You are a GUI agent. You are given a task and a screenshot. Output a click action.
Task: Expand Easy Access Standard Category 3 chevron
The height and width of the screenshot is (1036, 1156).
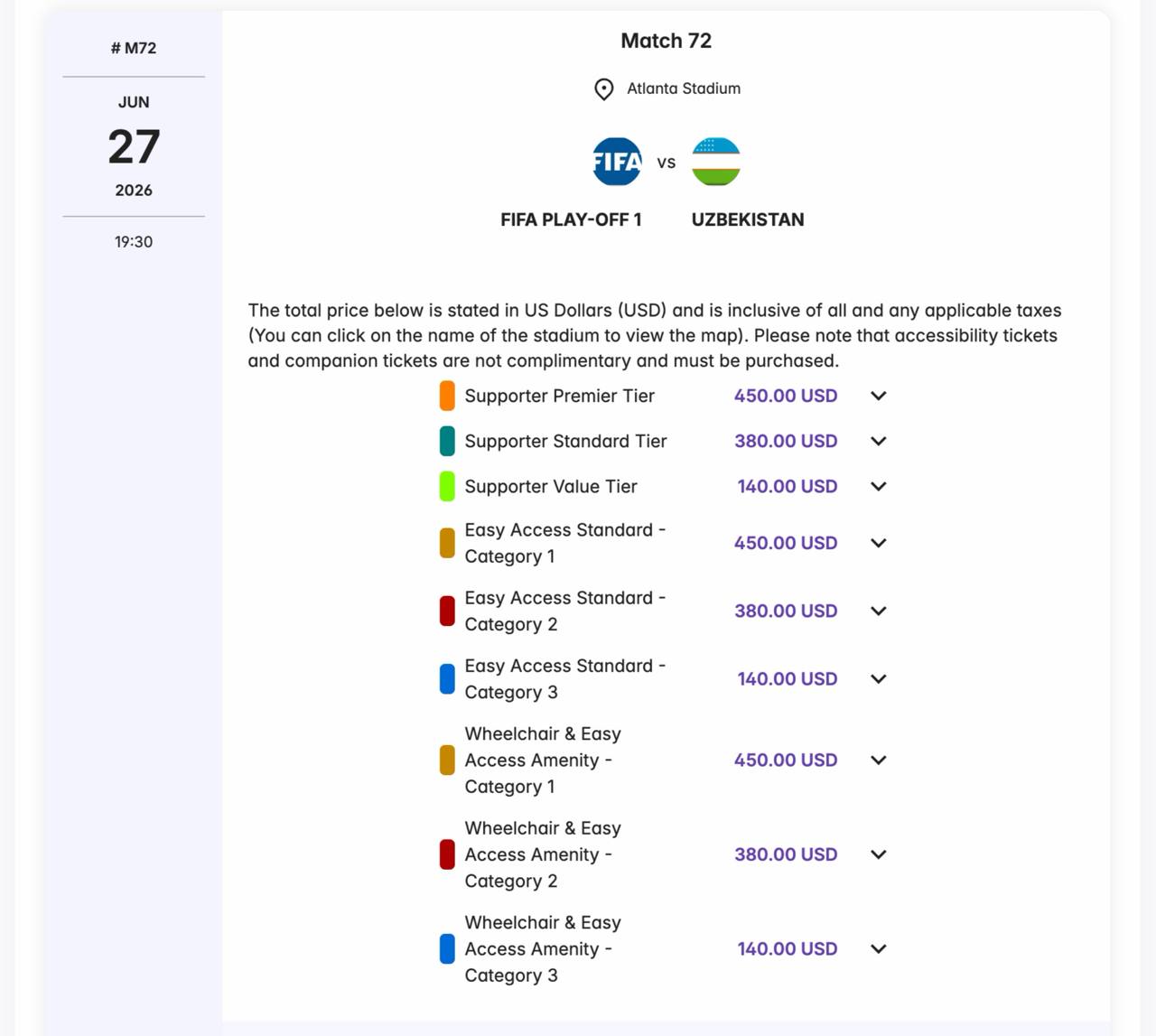point(878,678)
